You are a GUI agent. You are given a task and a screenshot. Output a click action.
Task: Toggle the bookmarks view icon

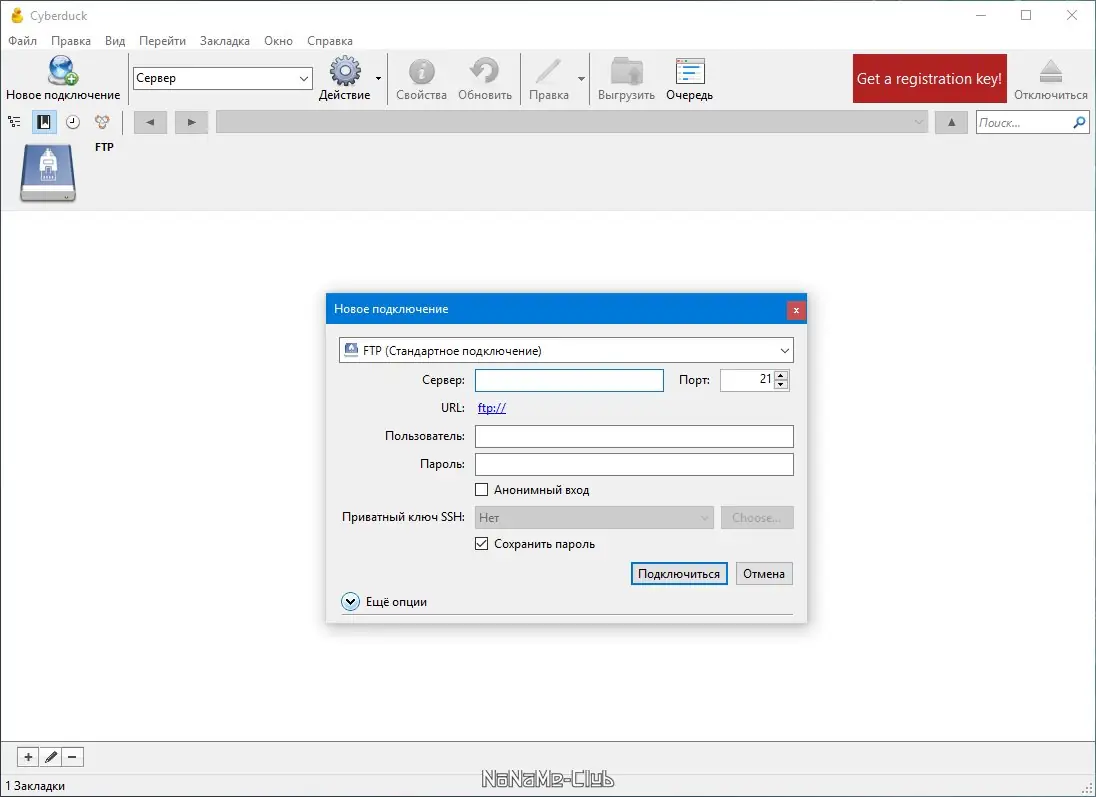click(43, 122)
